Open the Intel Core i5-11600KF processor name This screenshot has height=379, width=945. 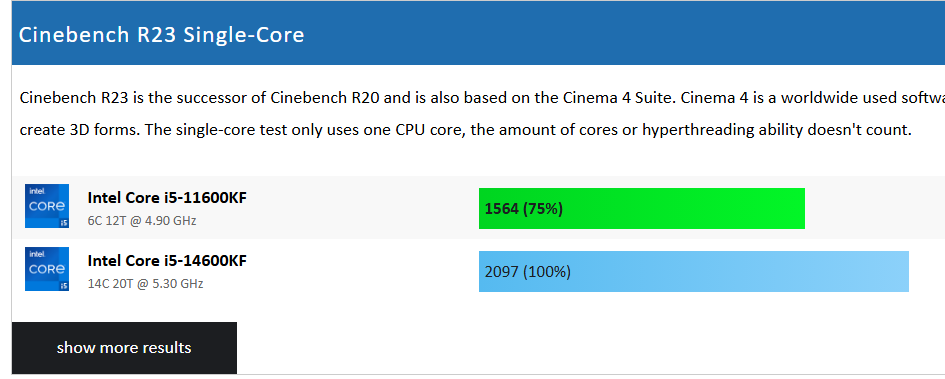167,198
